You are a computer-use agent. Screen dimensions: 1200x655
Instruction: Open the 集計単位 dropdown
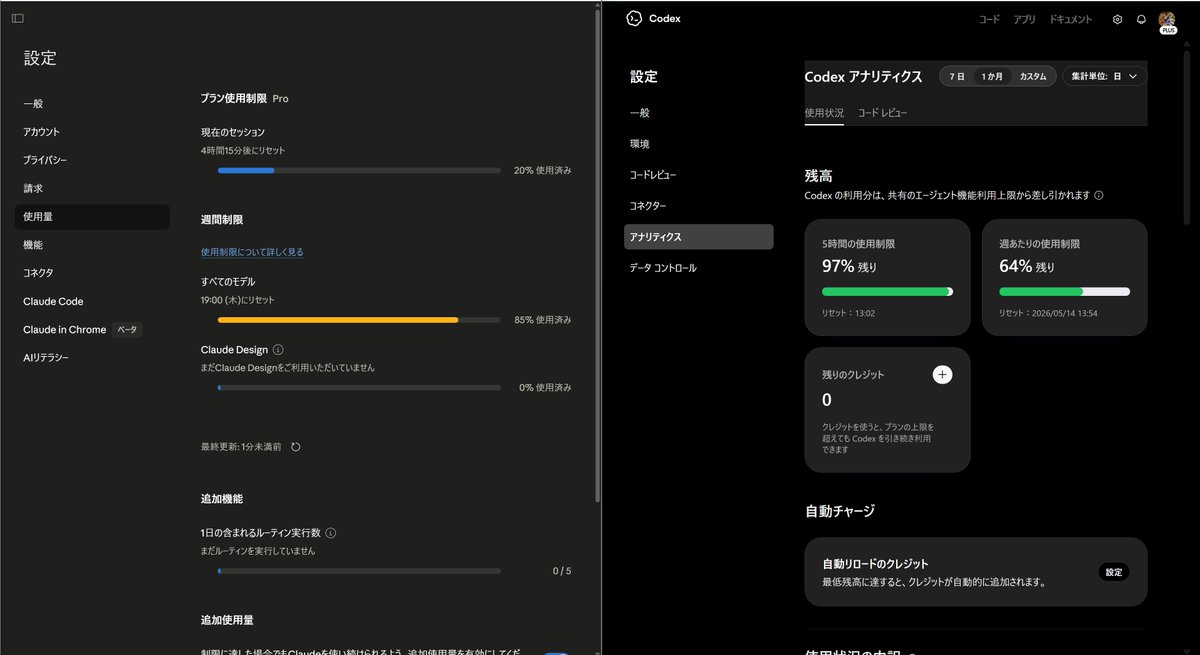click(x=1104, y=76)
